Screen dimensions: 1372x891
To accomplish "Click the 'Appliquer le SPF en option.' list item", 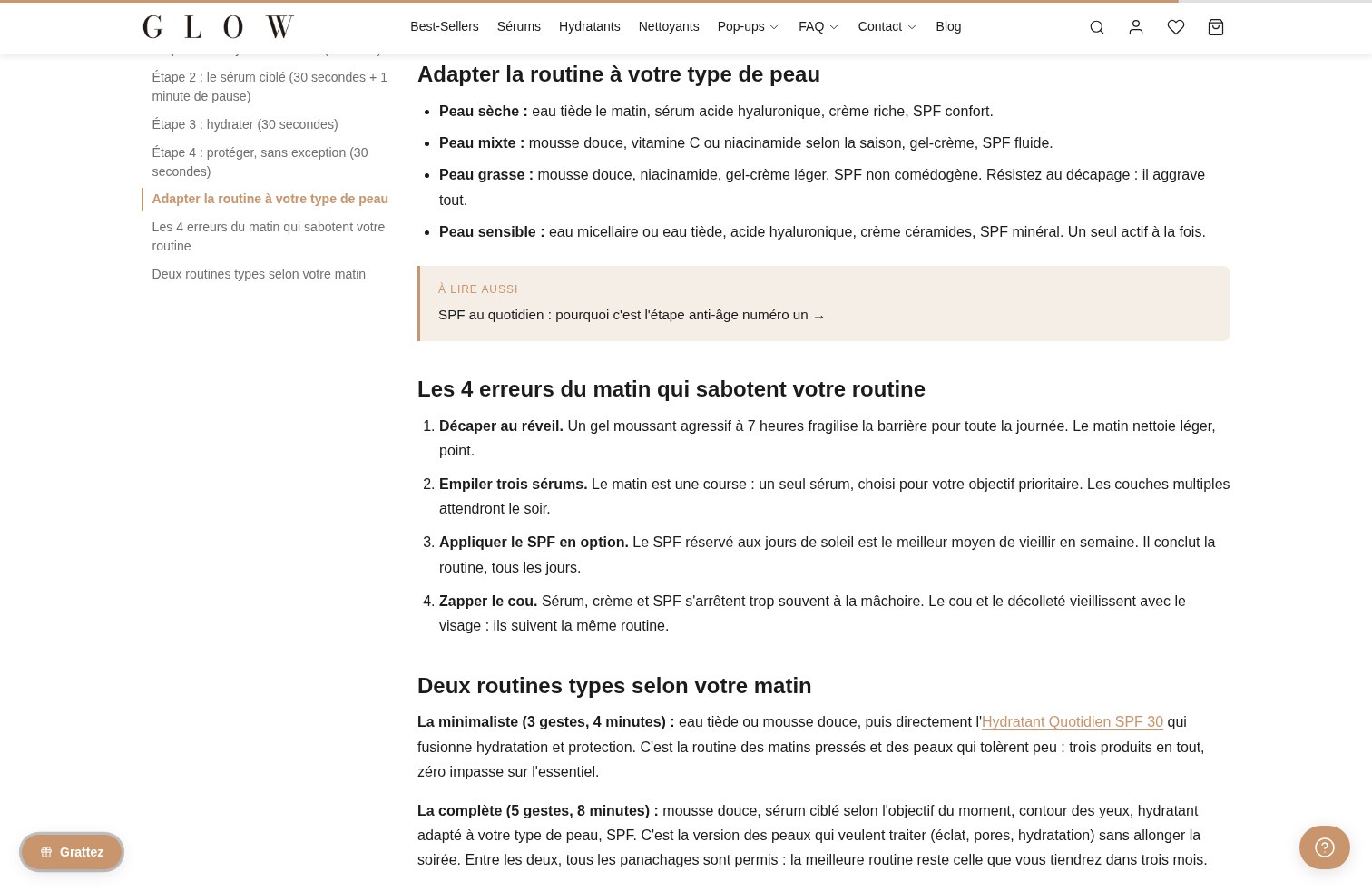I will [534, 543].
